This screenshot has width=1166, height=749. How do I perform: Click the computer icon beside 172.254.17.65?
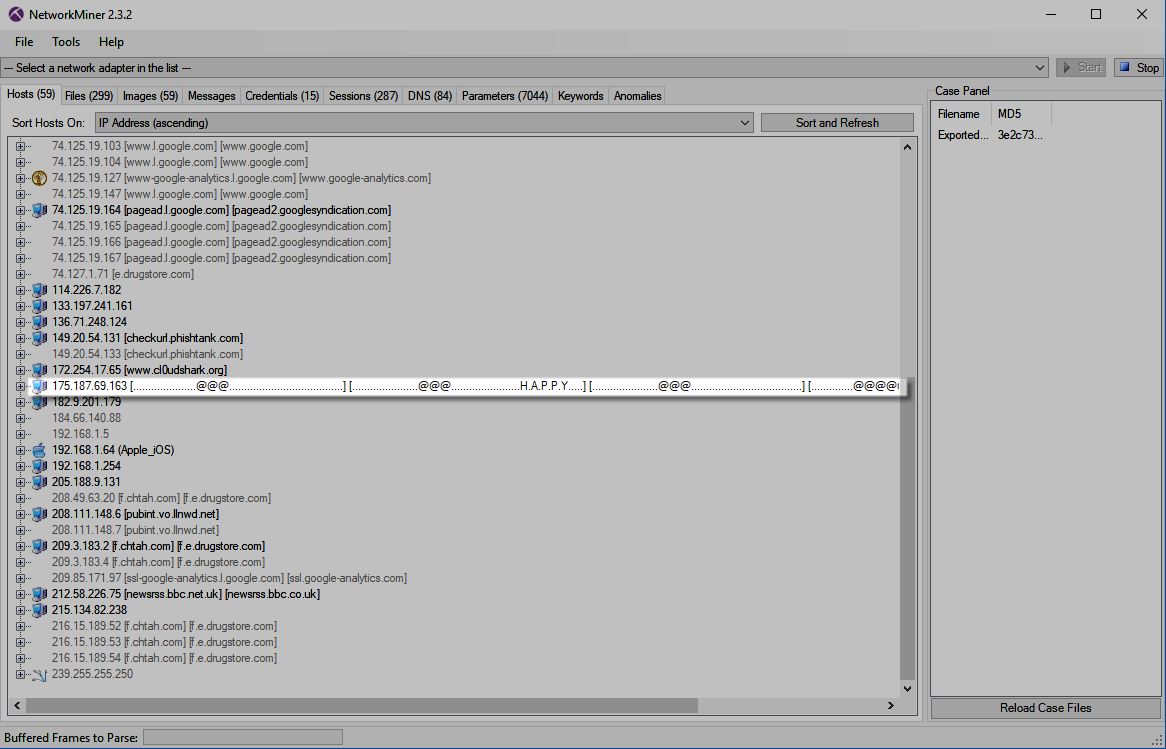[x=39, y=370]
